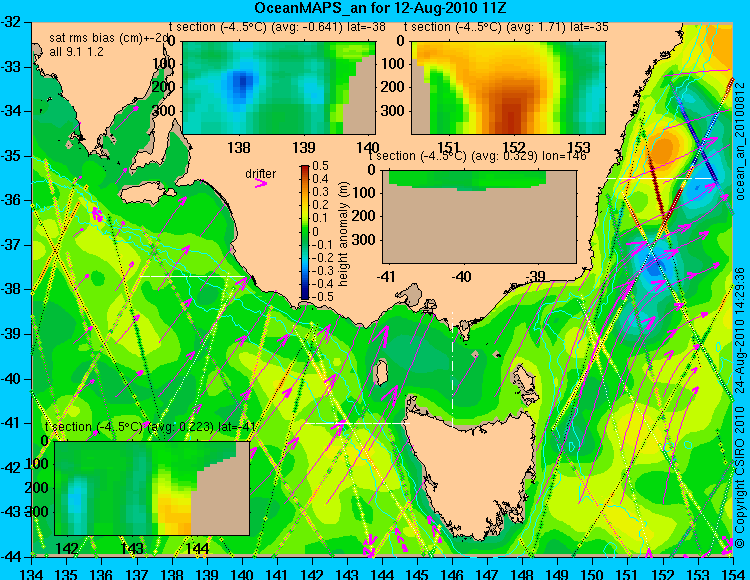750x580 pixels.
Task: Click the -40 tick in the lon=146 inset
Action: [462, 276]
